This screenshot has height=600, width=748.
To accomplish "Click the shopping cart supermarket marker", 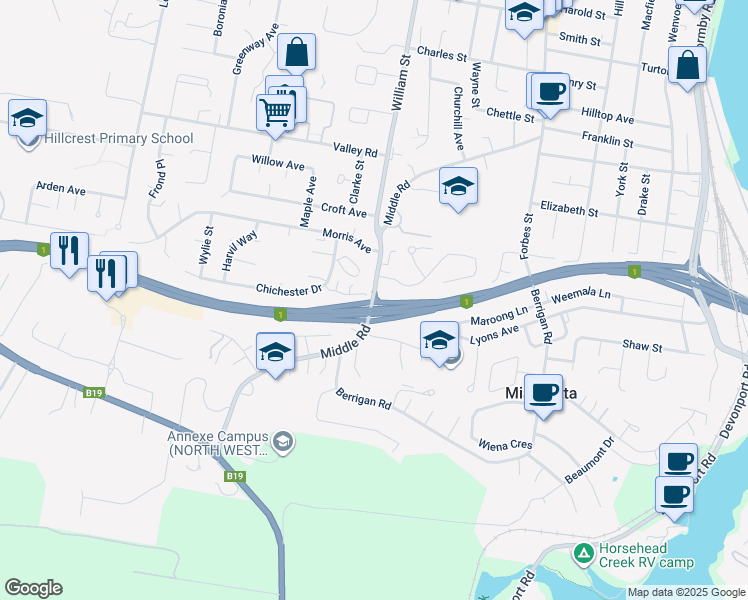I will pos(275,114).
